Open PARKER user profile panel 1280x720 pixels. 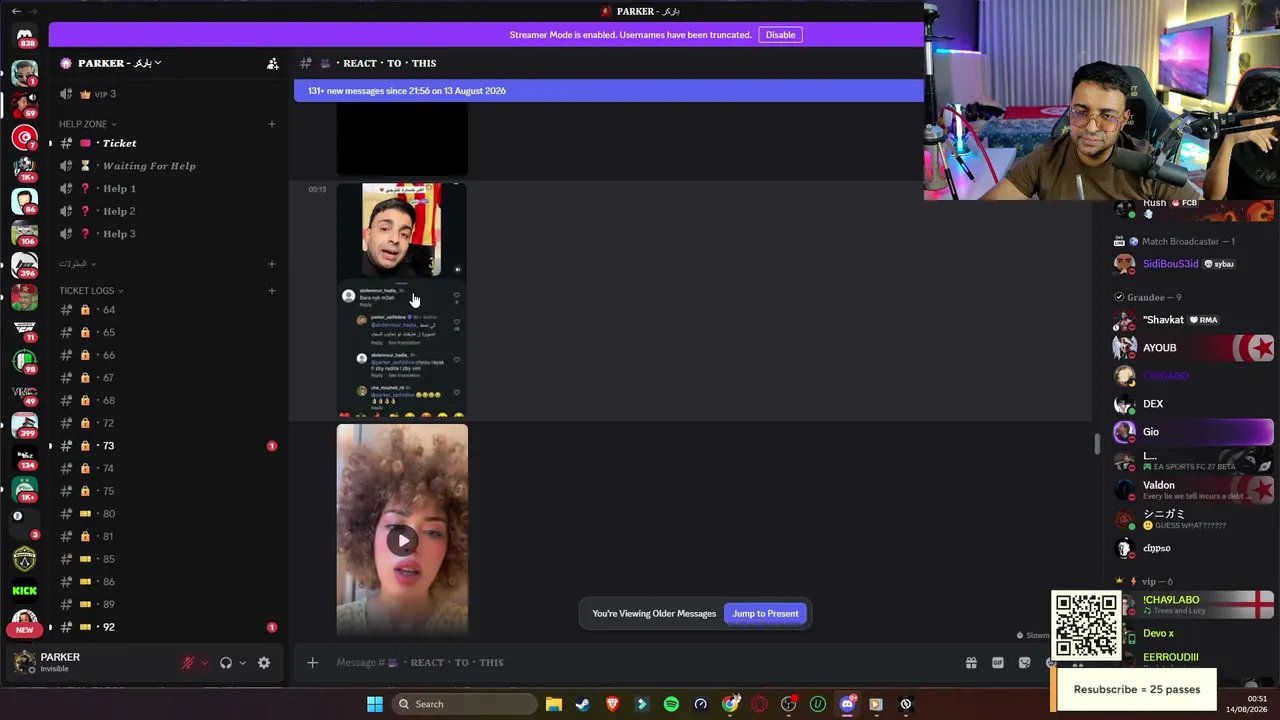[92, 662]
